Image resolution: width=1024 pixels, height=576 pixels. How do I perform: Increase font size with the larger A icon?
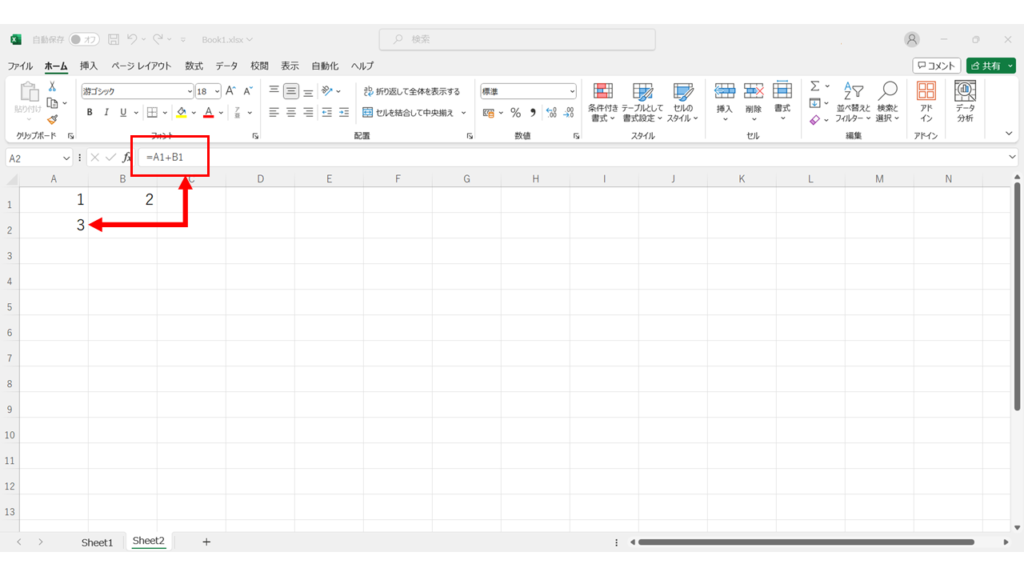230,91
